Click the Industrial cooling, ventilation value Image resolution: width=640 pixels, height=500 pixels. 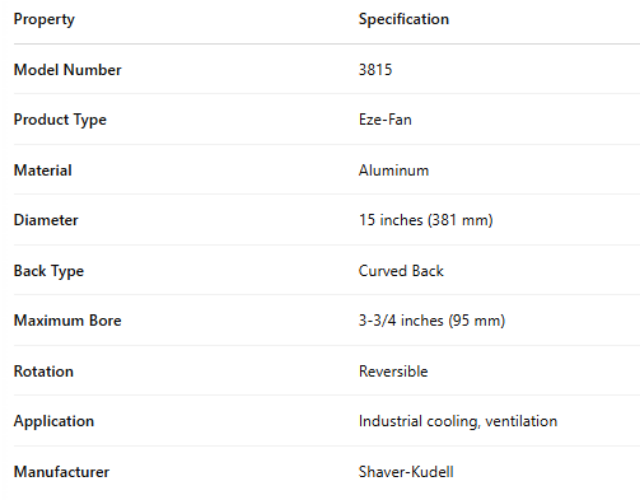coord(458,421)
